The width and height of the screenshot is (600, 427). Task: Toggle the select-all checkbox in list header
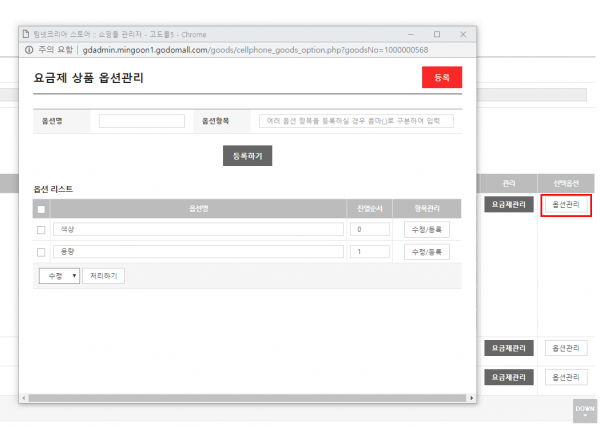click(41, 210)
